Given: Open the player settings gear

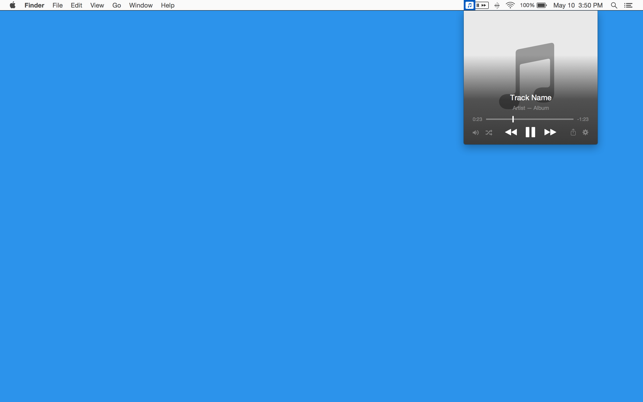Looking at the screenshot, I should pos(586,132).
